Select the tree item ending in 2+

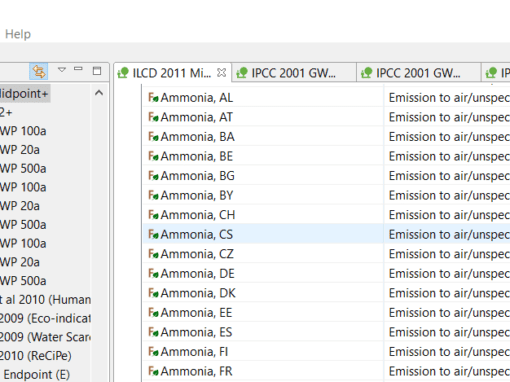(6, 112)
